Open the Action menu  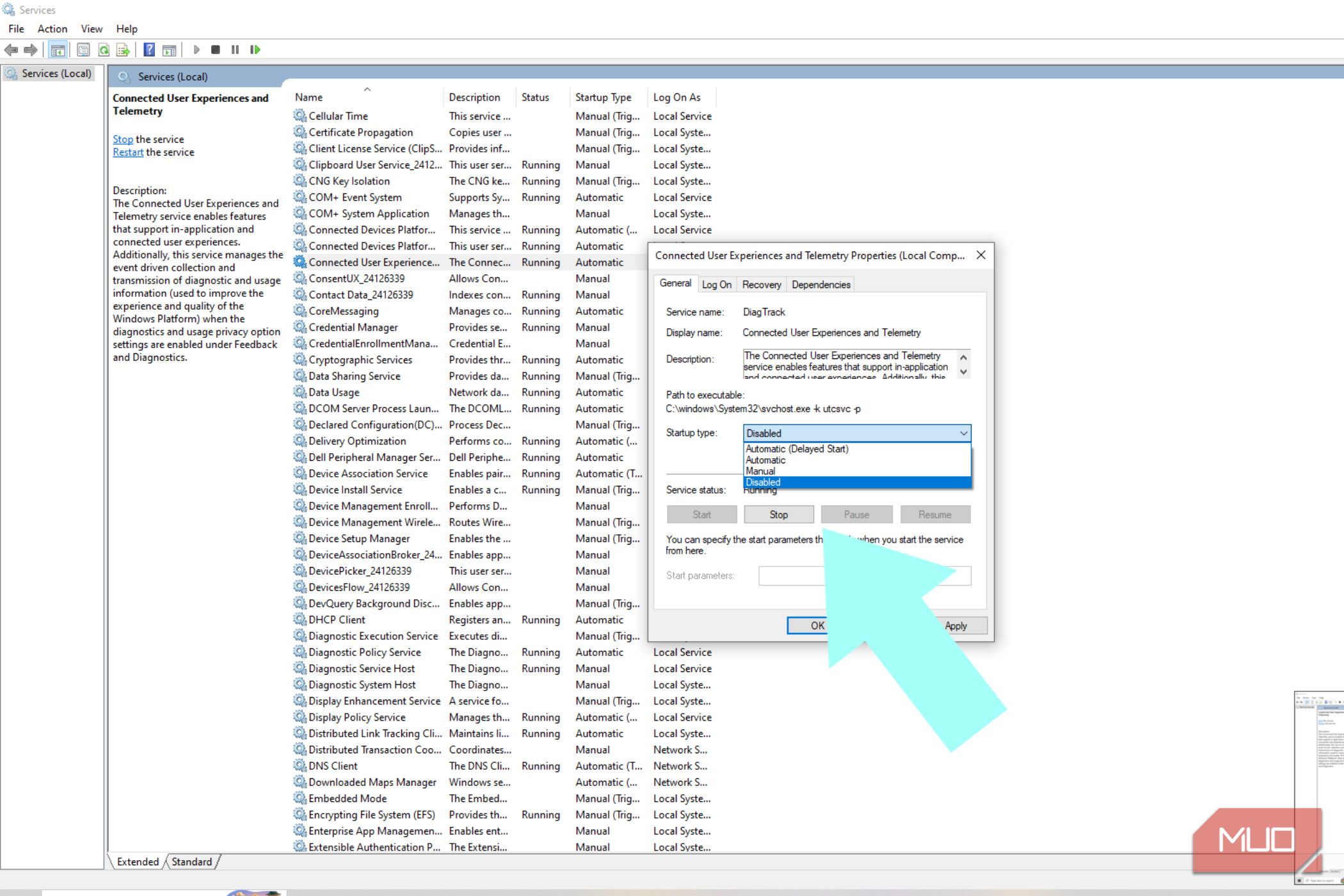click(52, 29)
